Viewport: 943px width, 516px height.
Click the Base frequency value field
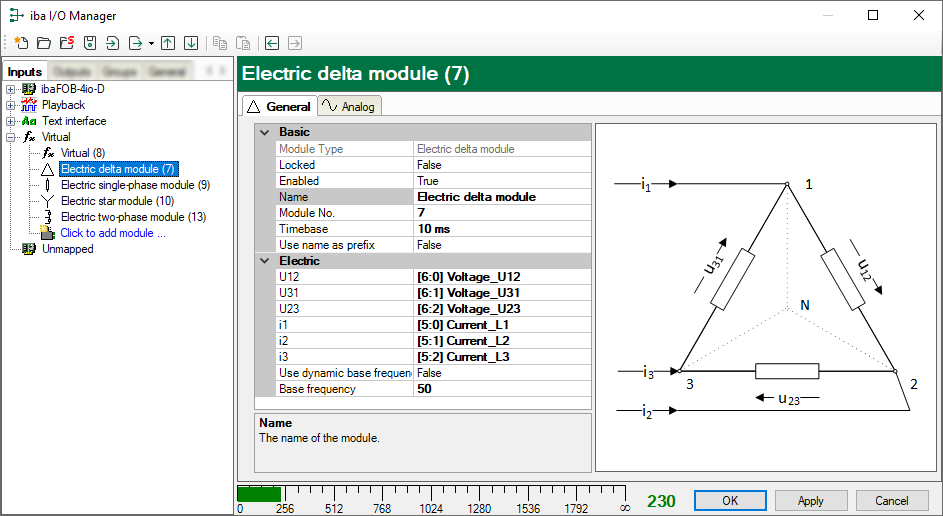(x=502, y=389)
